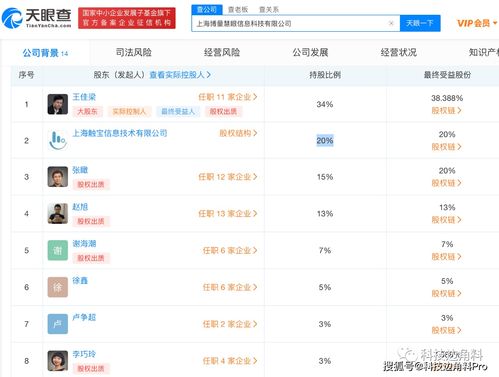Expand 任职 4 家企业 for 李巧玲
This screenshot has width=499, height=377.
coord(230,361)
